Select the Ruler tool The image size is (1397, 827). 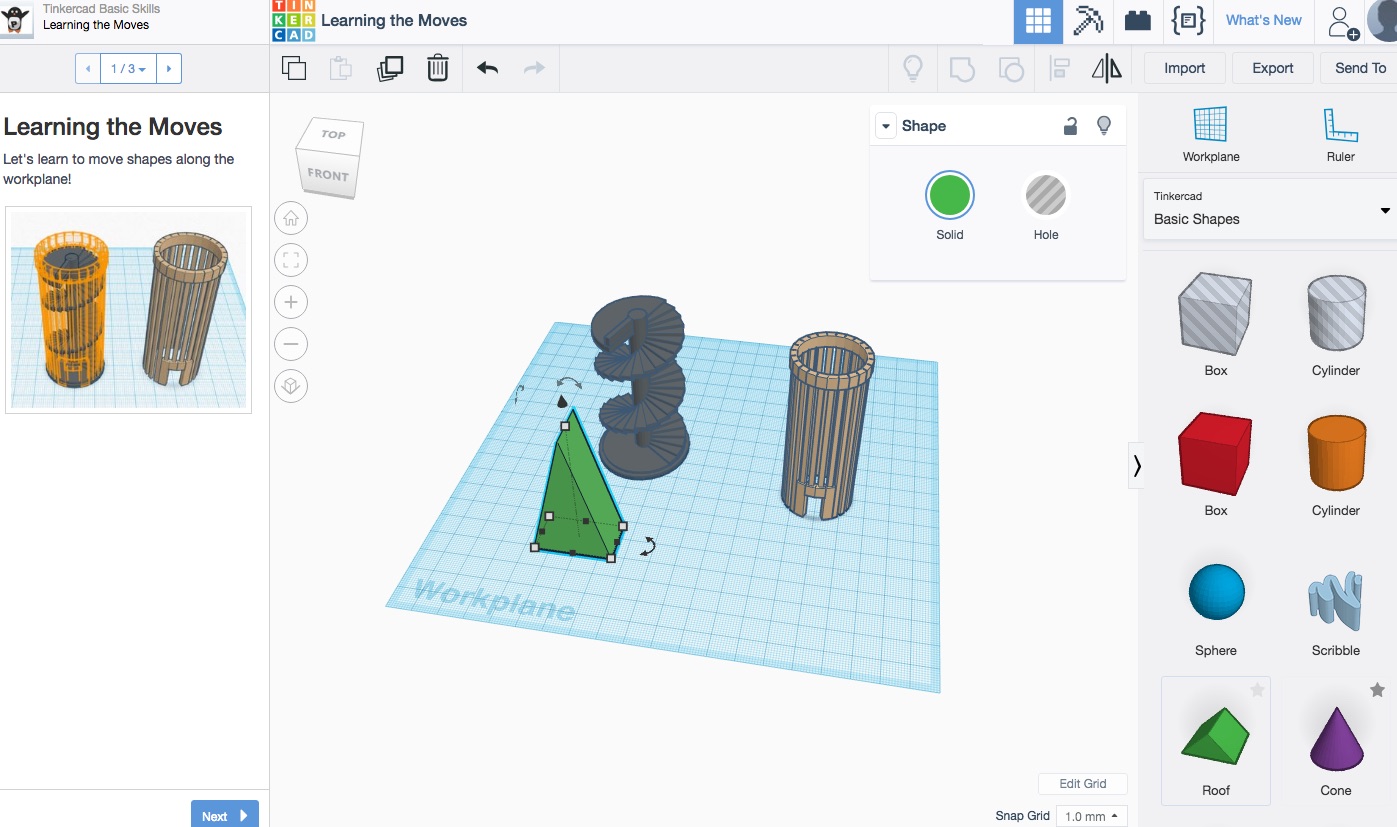1340,135
